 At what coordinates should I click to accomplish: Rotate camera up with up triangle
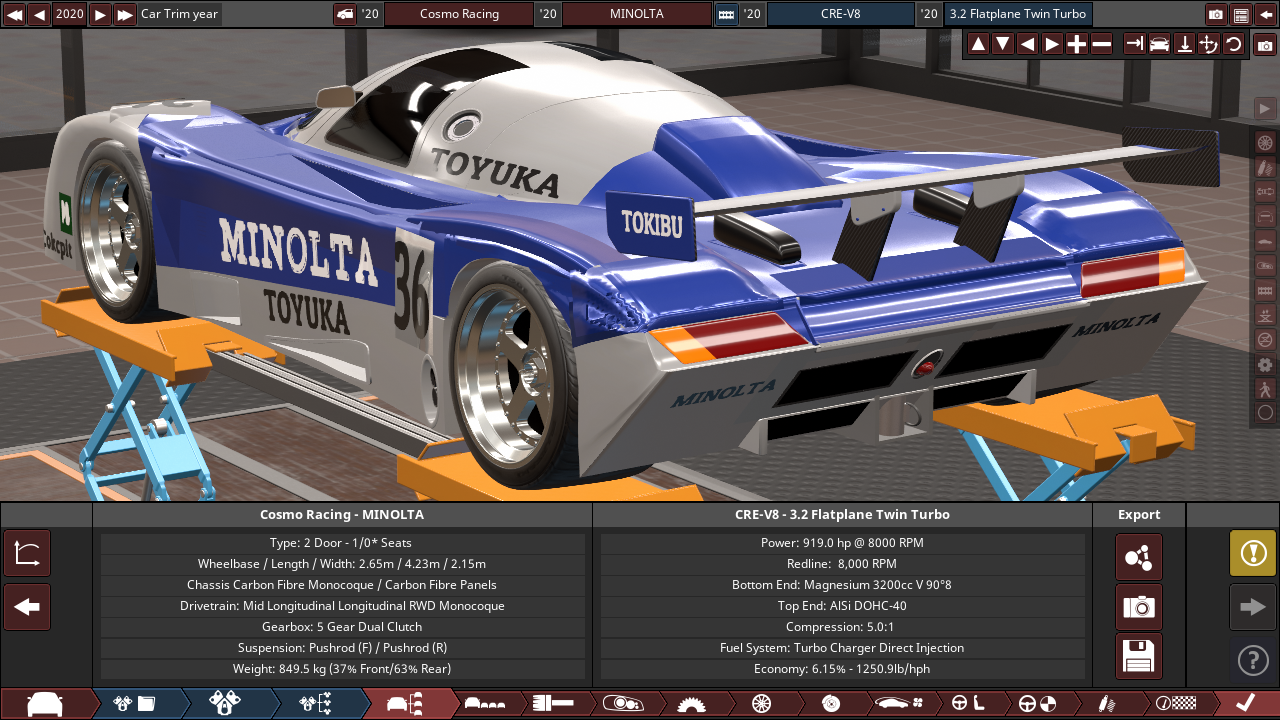pyautogui.click(x=978, y=44)
